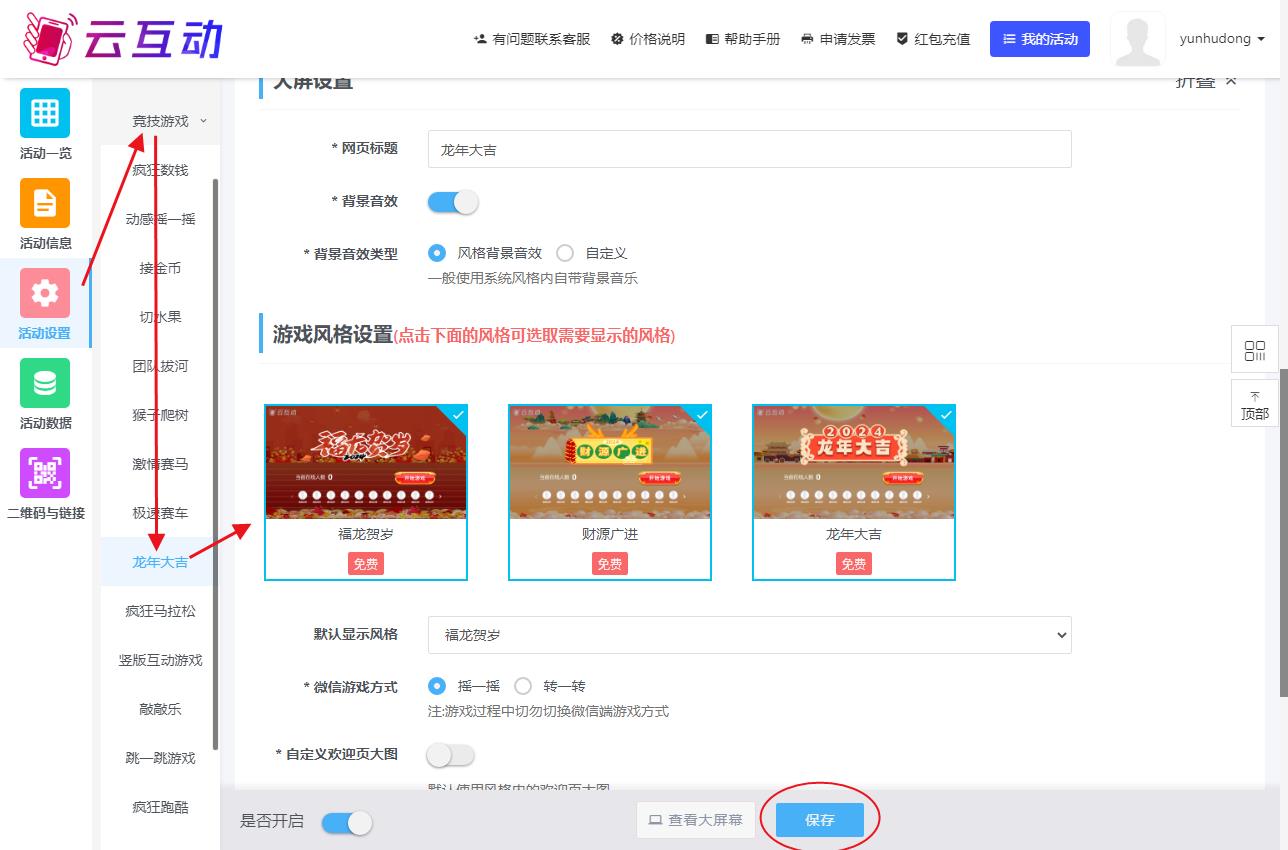Click 免费 tag under 财源广进
Image resolution: width=1288 pixels, height=850 pixels.
point(610,564)
